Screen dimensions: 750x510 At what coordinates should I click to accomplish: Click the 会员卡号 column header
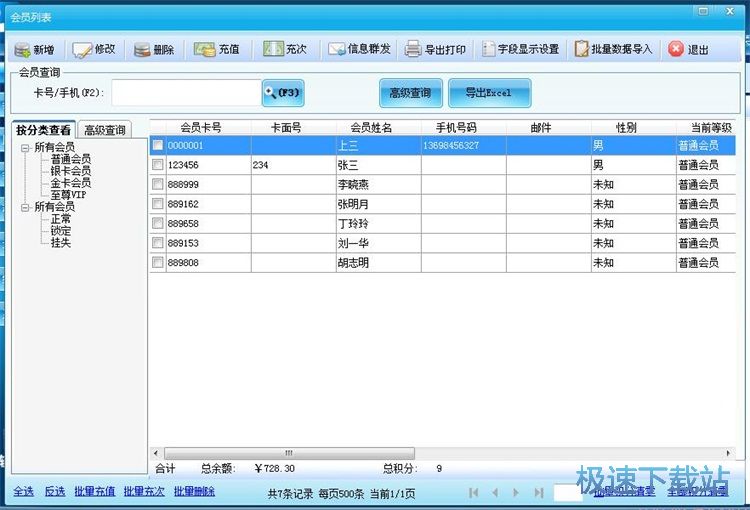(201, 128)
